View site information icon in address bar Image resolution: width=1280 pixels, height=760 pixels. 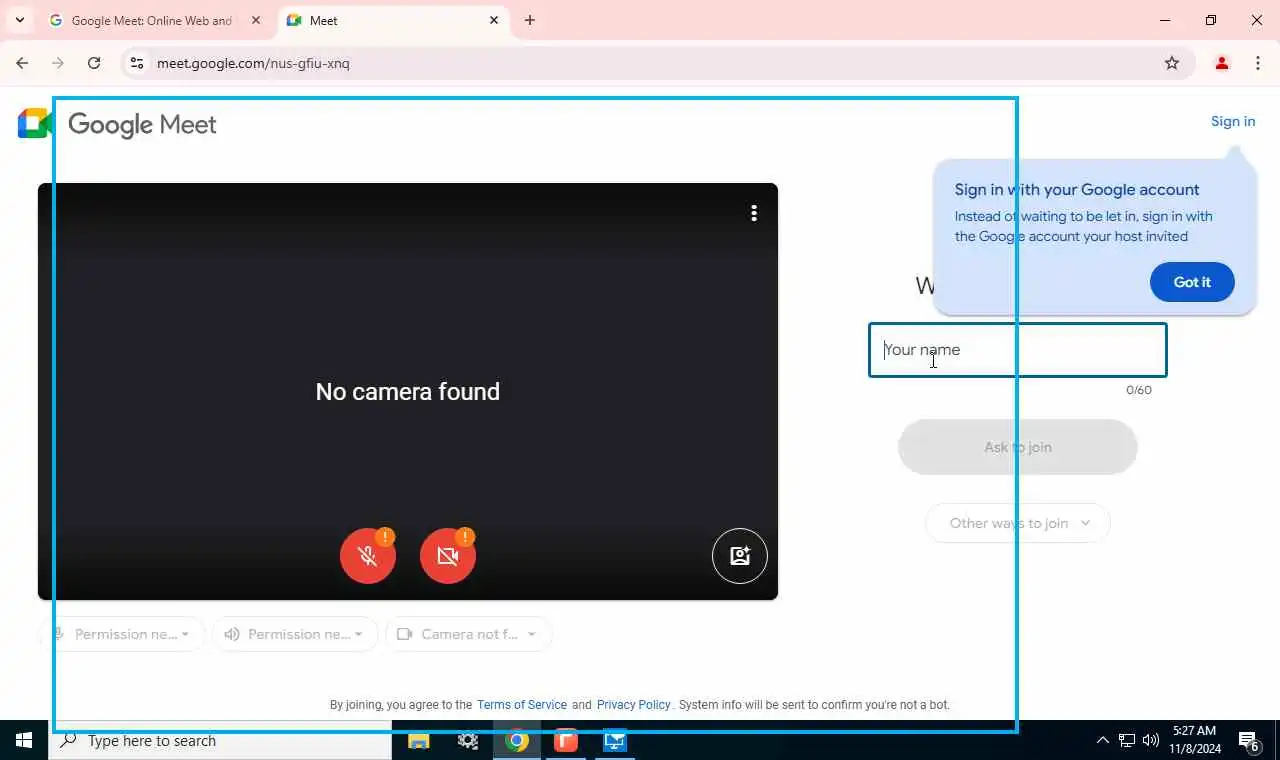click(x=137, y=63)
